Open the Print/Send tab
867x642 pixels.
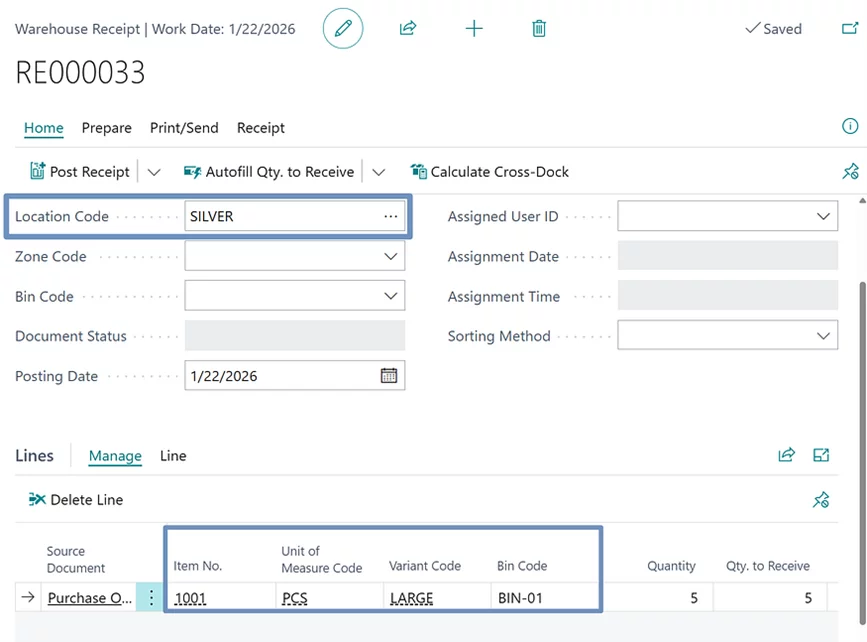coord(184,128)
